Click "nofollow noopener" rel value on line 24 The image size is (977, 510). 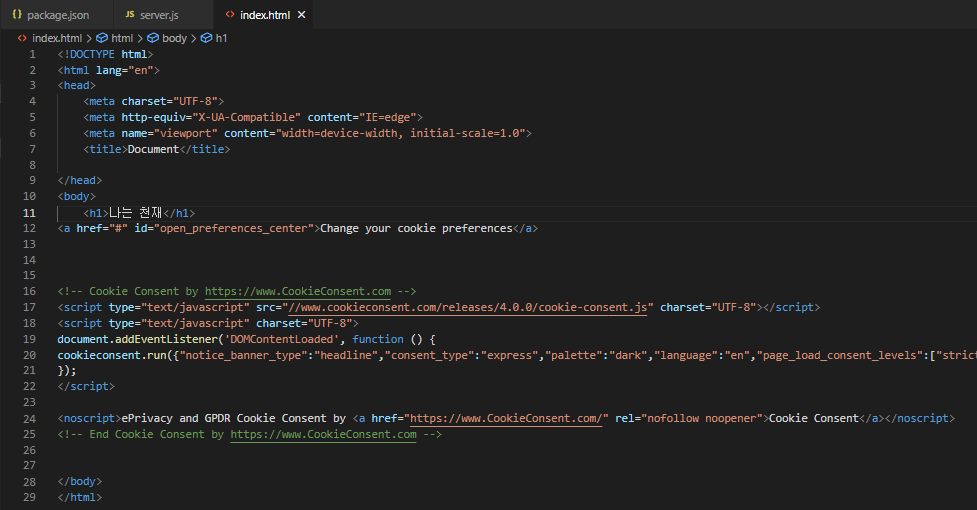click(702, 418)
